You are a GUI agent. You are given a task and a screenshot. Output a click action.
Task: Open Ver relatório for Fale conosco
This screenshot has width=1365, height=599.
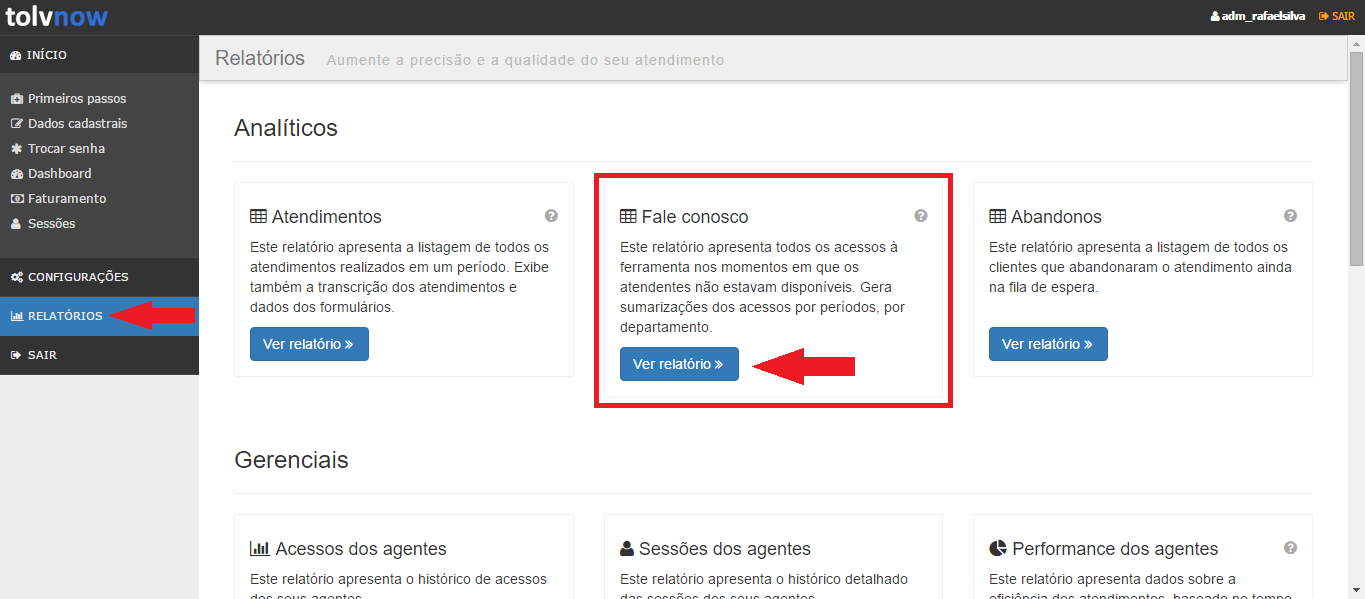[679, 364]
